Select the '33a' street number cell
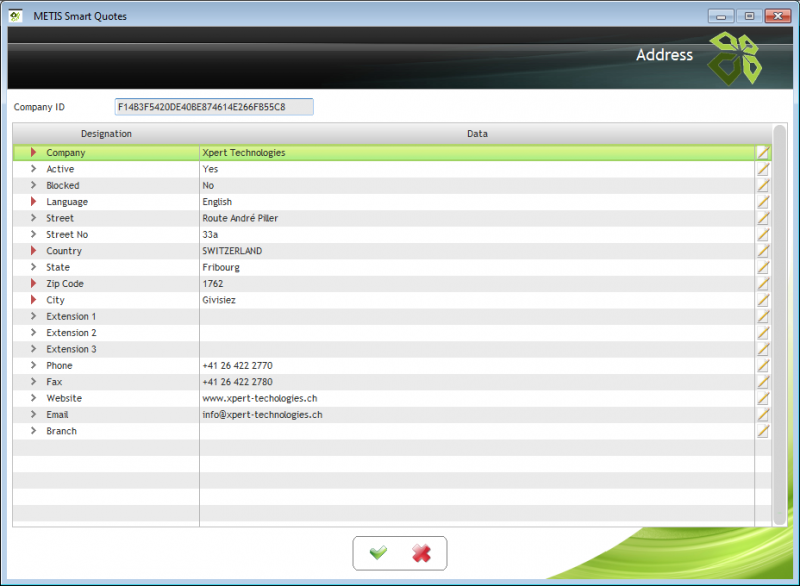This screenshot has height=586, width=800. (x=477, y=234)
